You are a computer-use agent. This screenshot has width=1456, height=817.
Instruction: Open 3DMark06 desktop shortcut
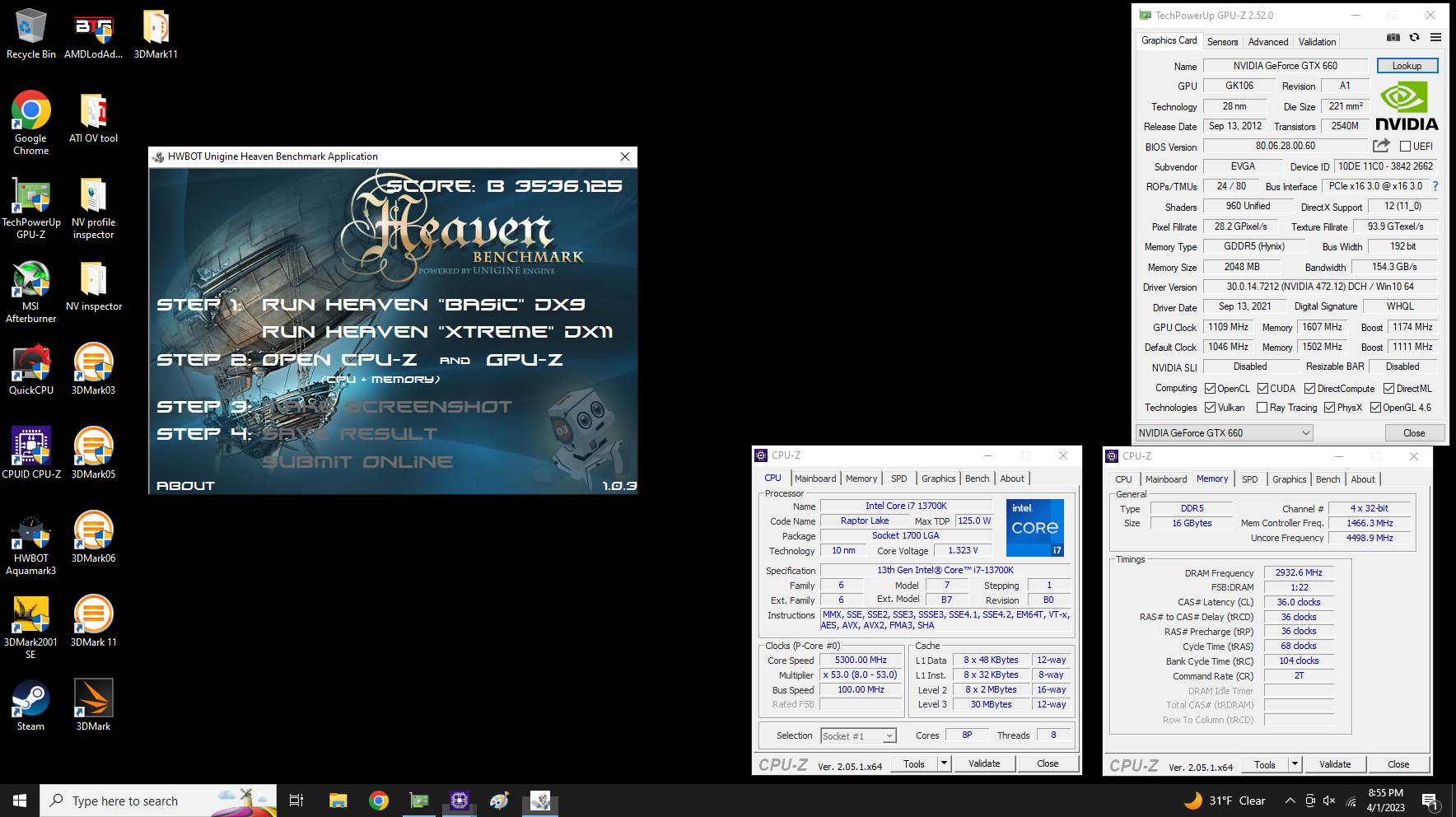coord(93,538)
